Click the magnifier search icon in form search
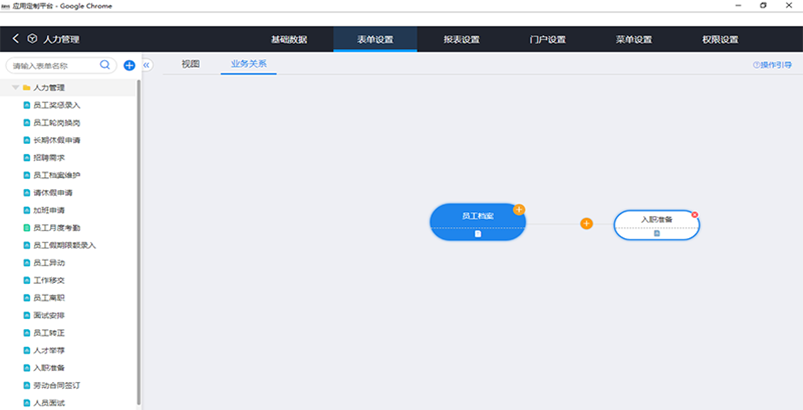 click(x=105, y=65)
